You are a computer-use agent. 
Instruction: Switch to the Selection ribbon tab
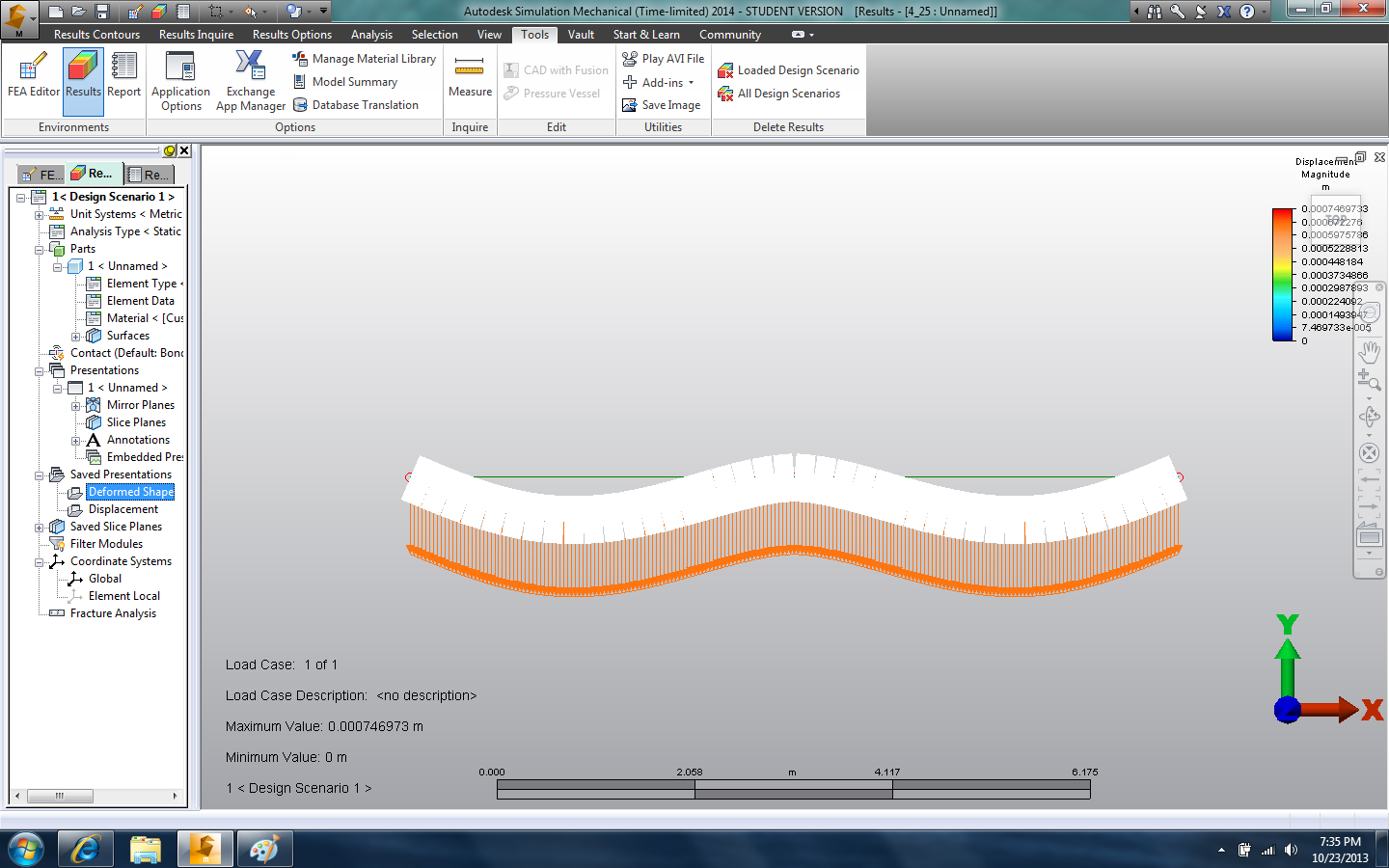pyautogui.click(x=435, y=35)
